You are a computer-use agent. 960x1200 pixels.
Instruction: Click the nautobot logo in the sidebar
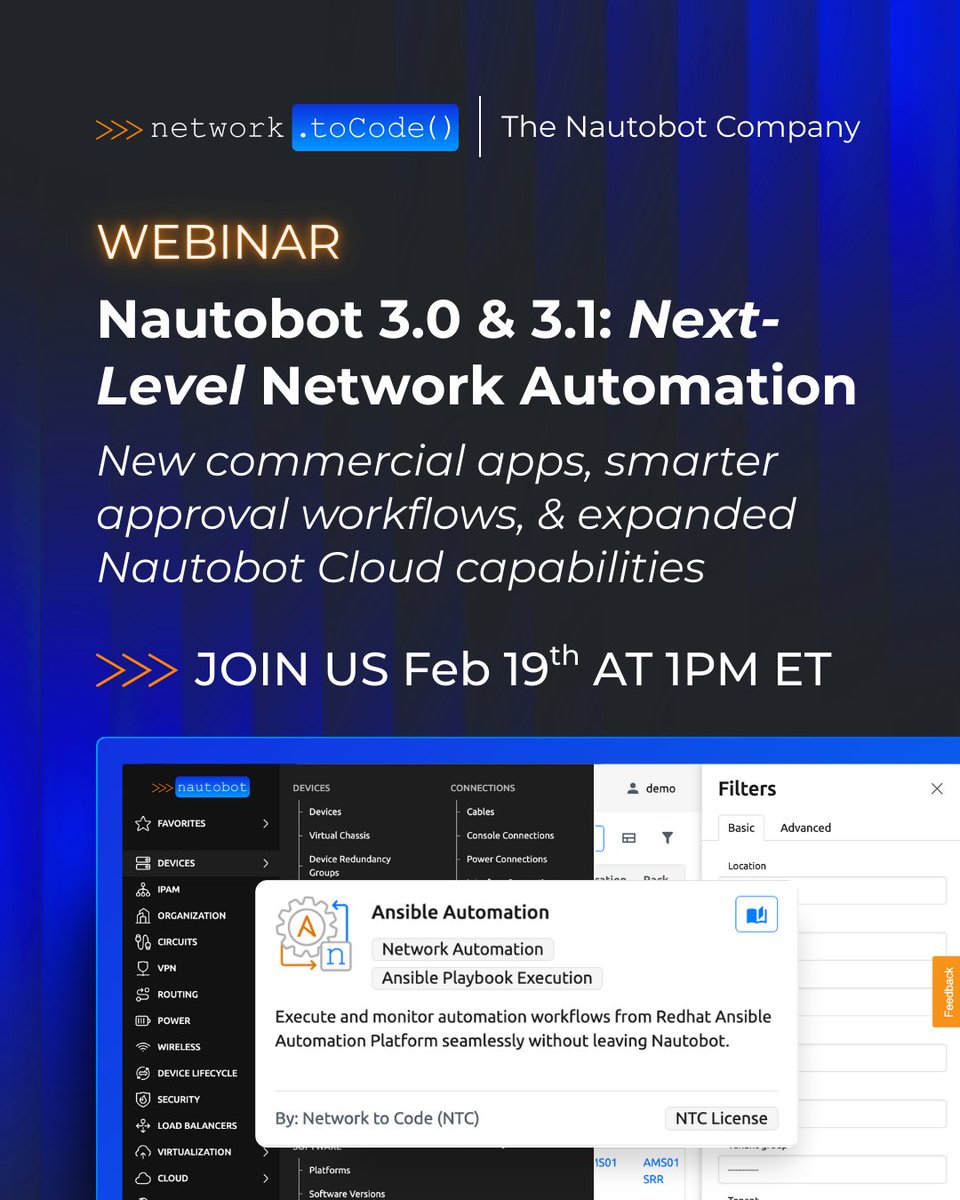[200, 787]
